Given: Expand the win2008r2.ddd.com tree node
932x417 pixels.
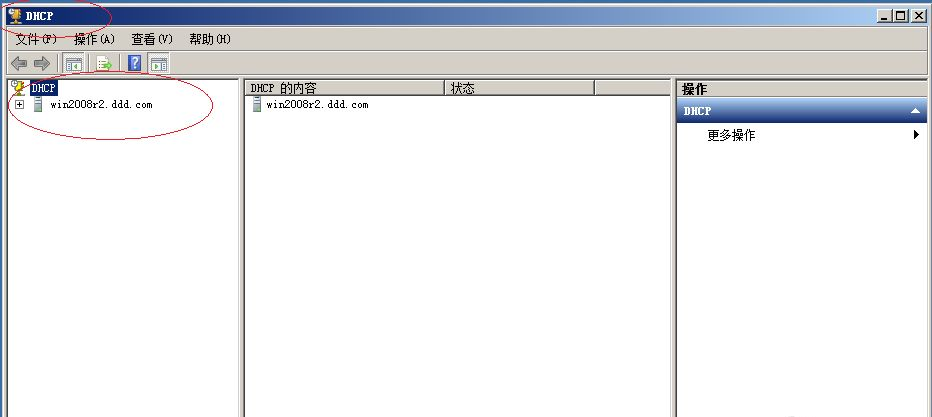Looking at the screenshot, I should (19, 104).
